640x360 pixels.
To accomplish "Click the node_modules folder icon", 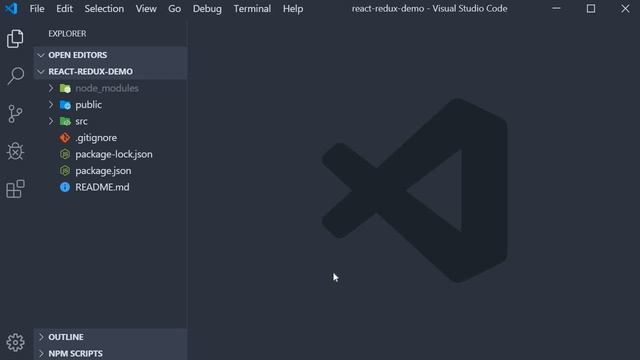I will [65, 88].
